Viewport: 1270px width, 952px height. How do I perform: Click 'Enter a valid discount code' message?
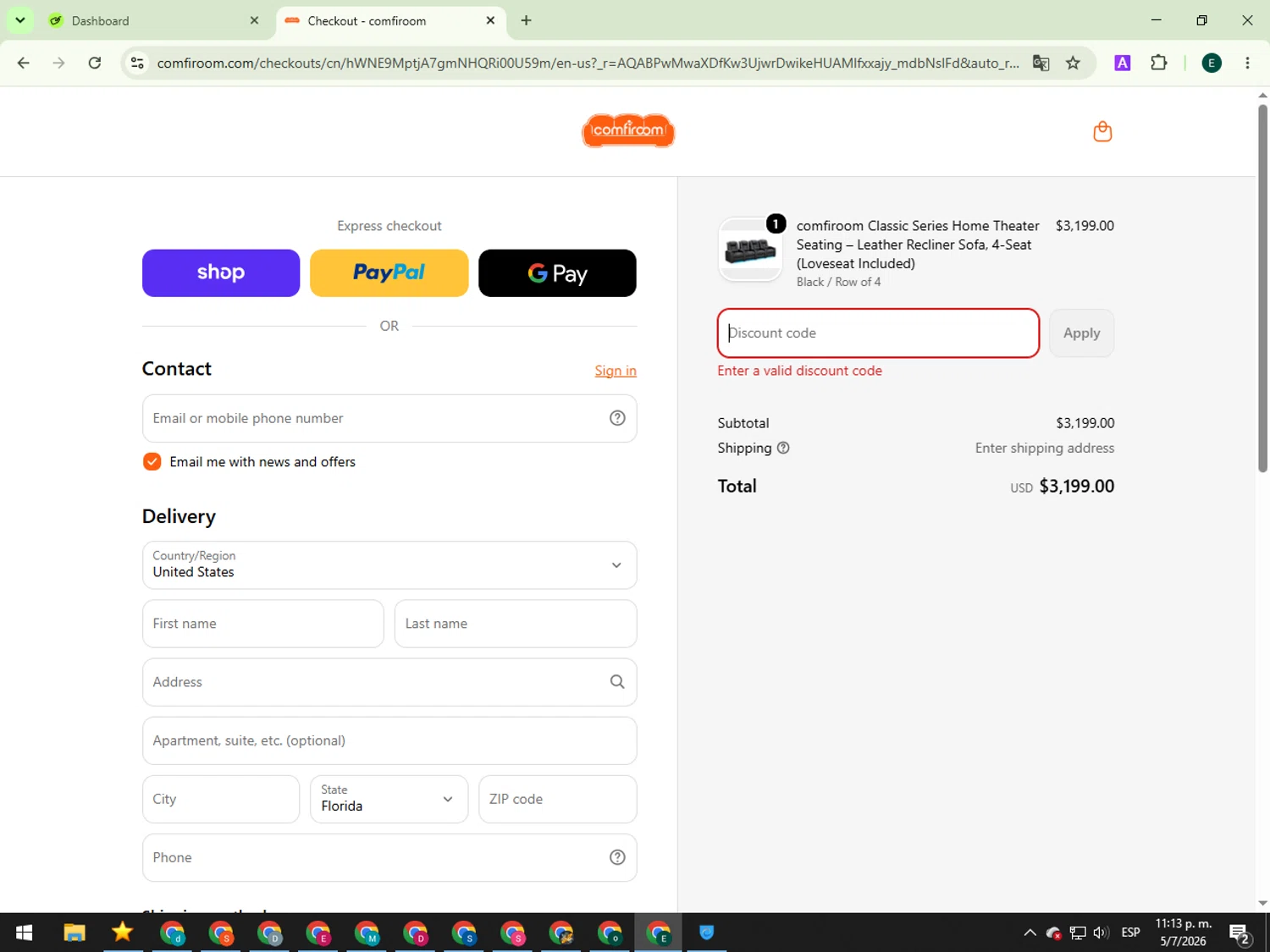[x=799, y=371]
